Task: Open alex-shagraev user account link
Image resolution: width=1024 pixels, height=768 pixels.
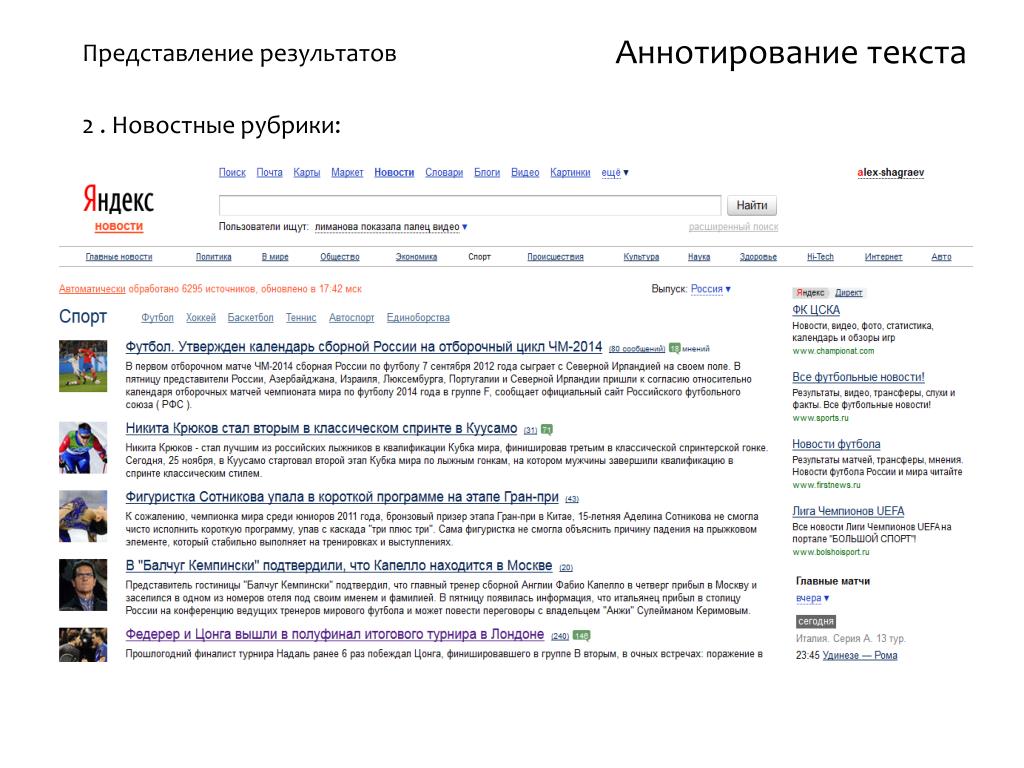Action: (891, 172)
